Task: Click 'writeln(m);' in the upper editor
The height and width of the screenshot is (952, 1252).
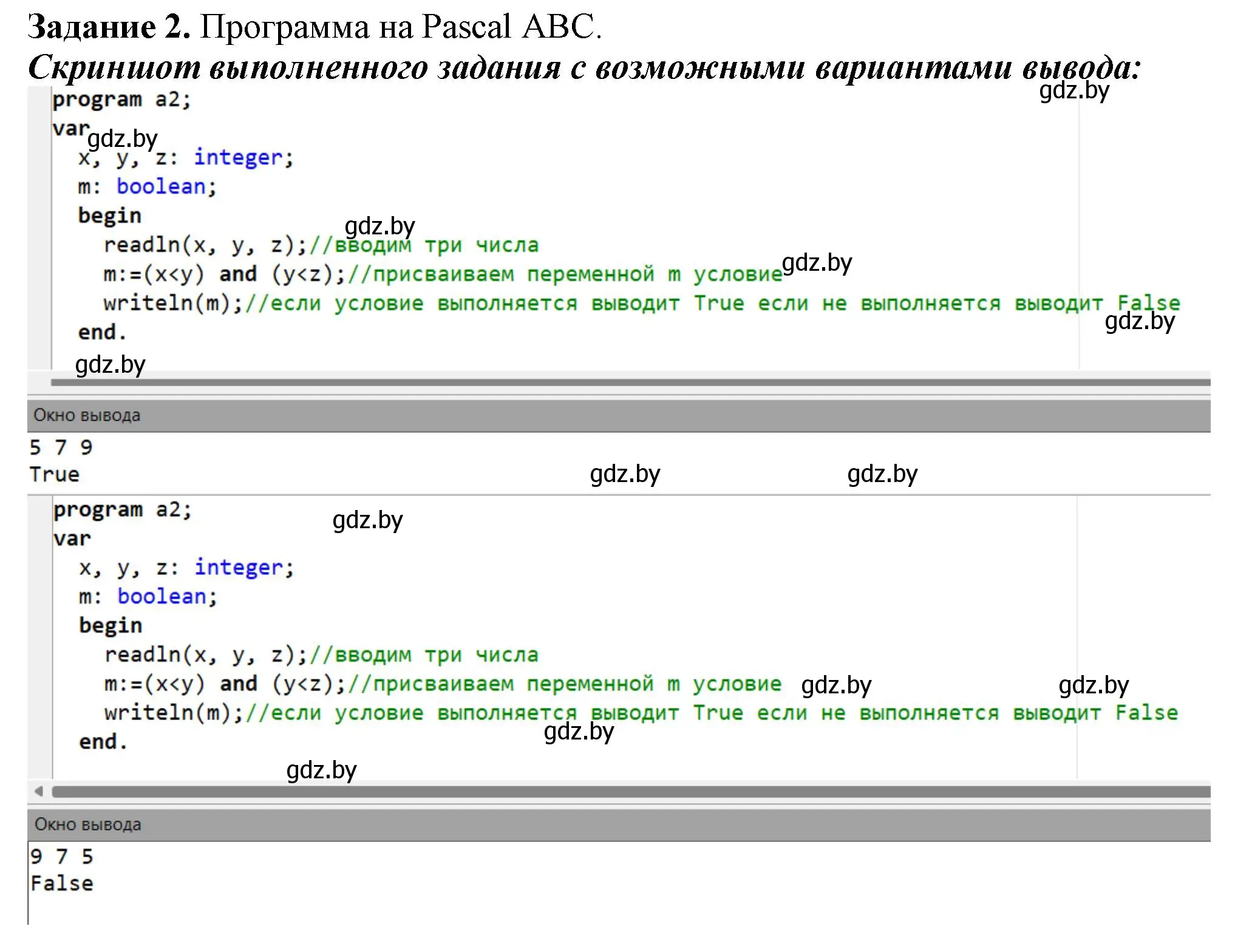Action: click(x=173, y=304)
